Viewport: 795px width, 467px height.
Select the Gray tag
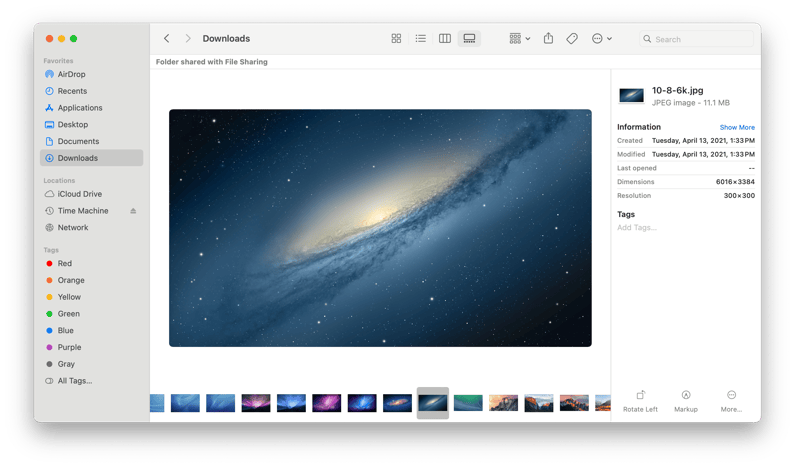pos(91,364)
